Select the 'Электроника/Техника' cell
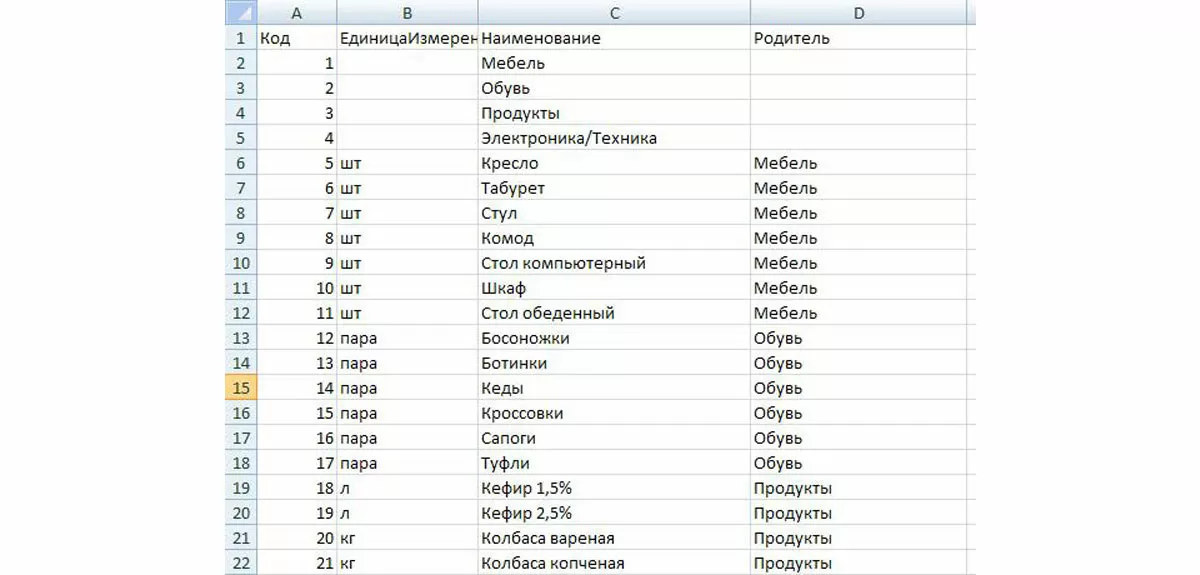Screen dimensions: 1200x575 tap(614, 138)
